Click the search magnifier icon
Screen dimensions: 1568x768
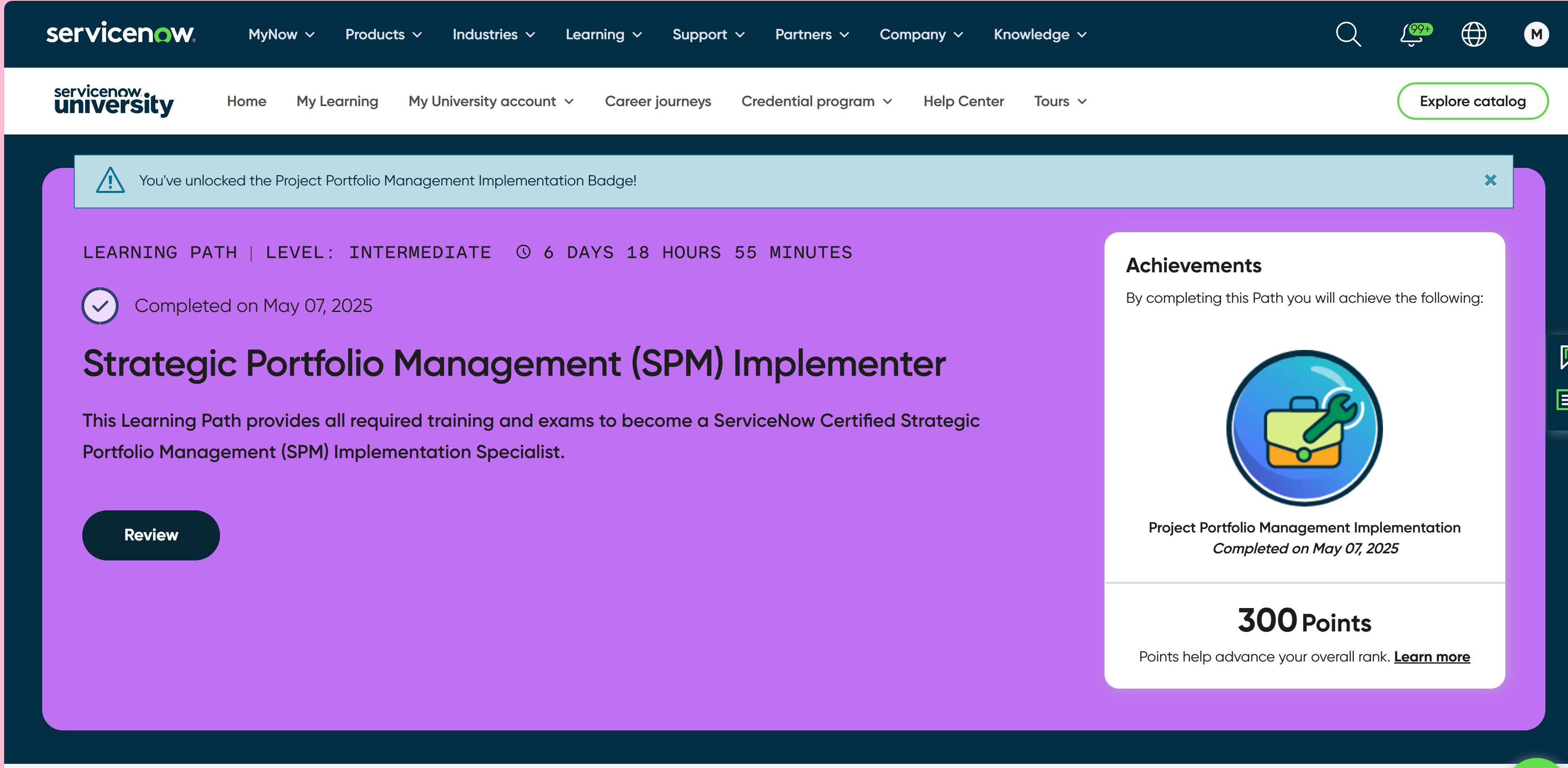point(1348,35)
